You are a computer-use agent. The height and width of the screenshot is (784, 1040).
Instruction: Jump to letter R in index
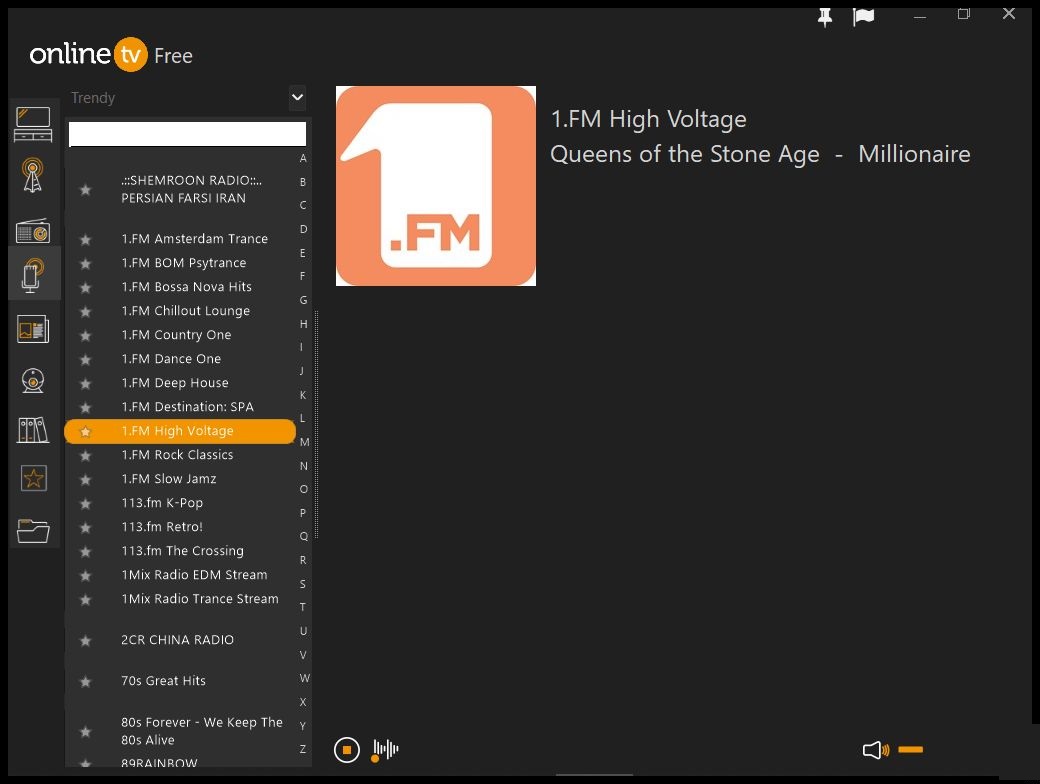tap(303, 560)
